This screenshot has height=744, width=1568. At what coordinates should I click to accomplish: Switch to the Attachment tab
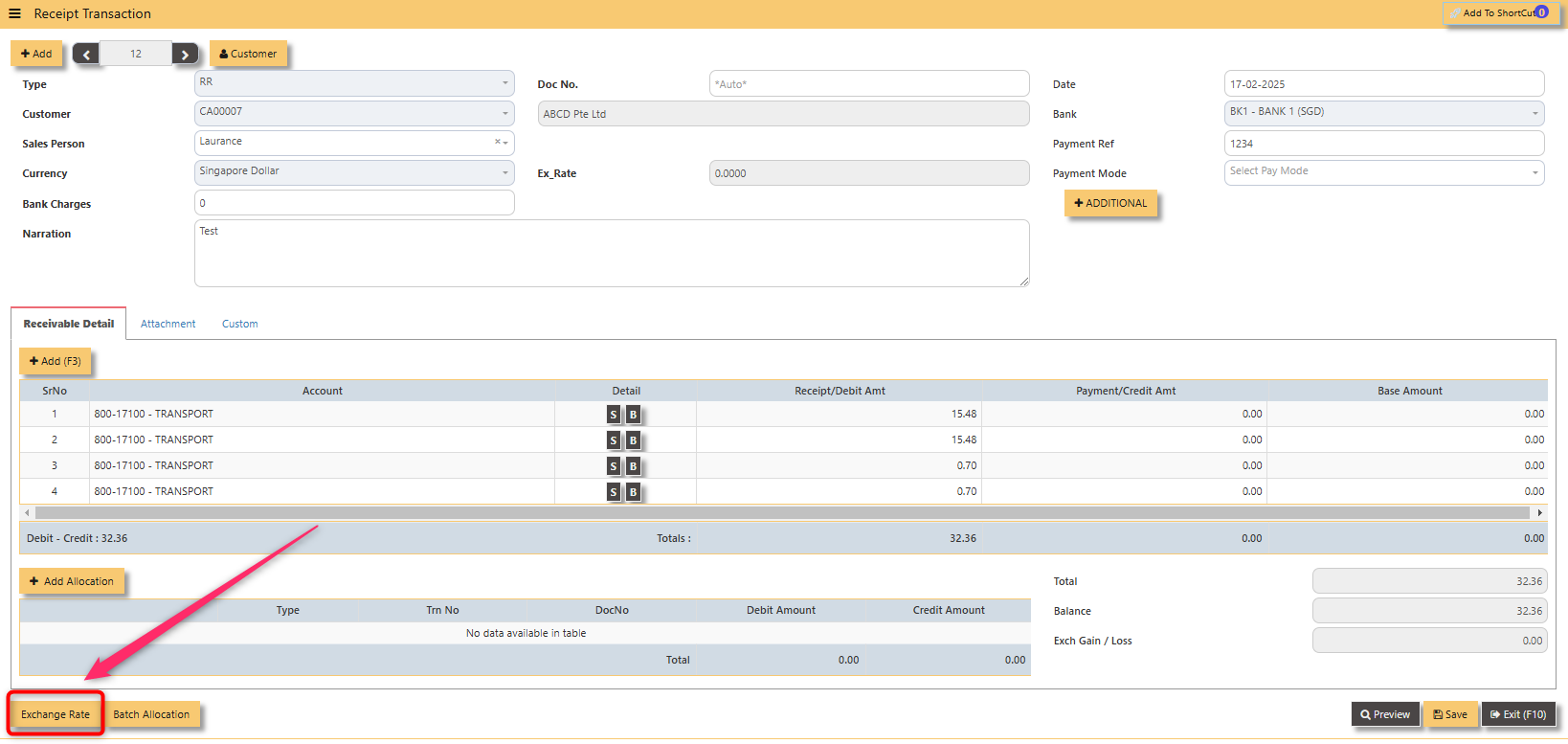168,324
